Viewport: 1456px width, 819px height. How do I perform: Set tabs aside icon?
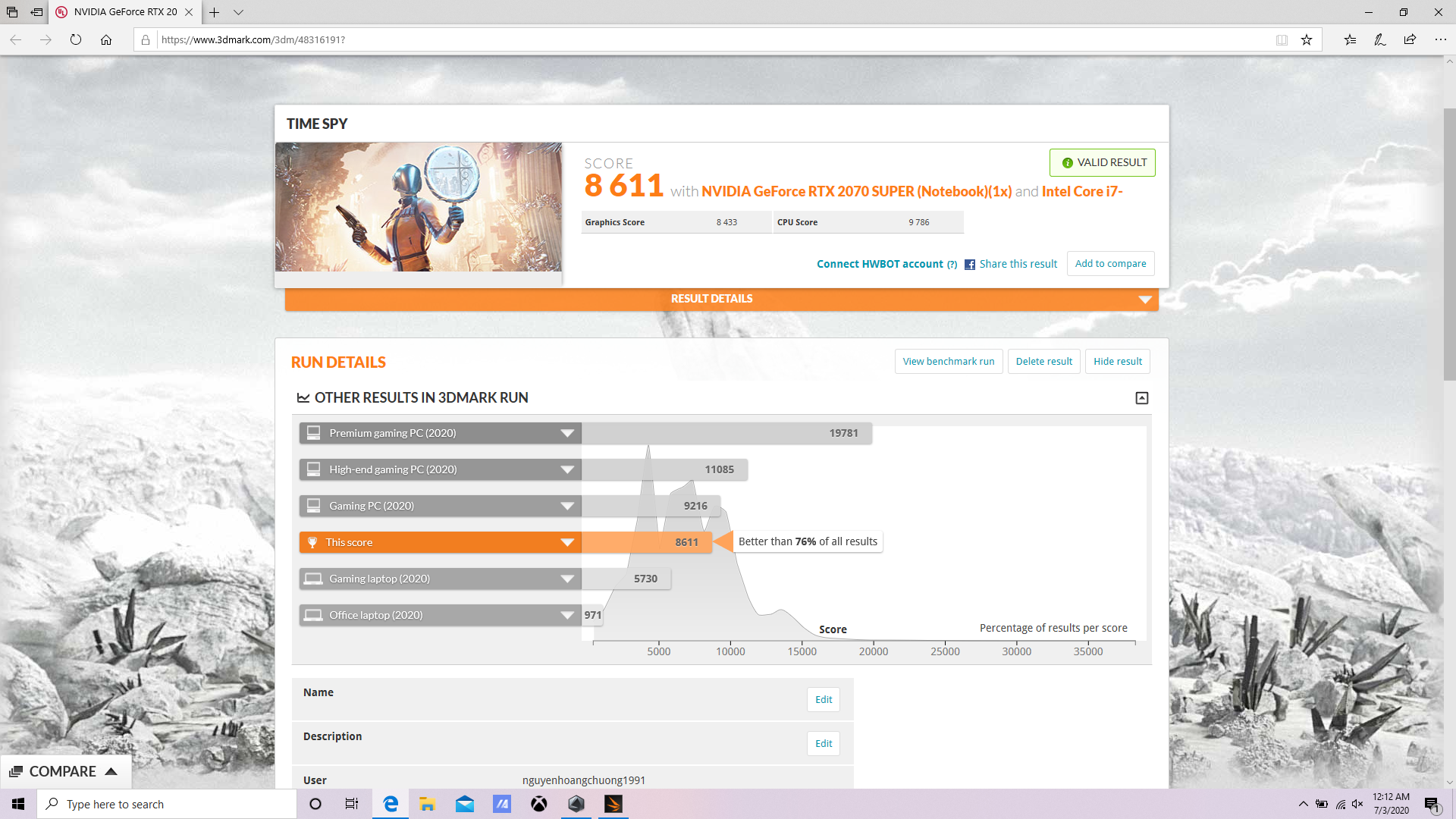click(36, 12)
